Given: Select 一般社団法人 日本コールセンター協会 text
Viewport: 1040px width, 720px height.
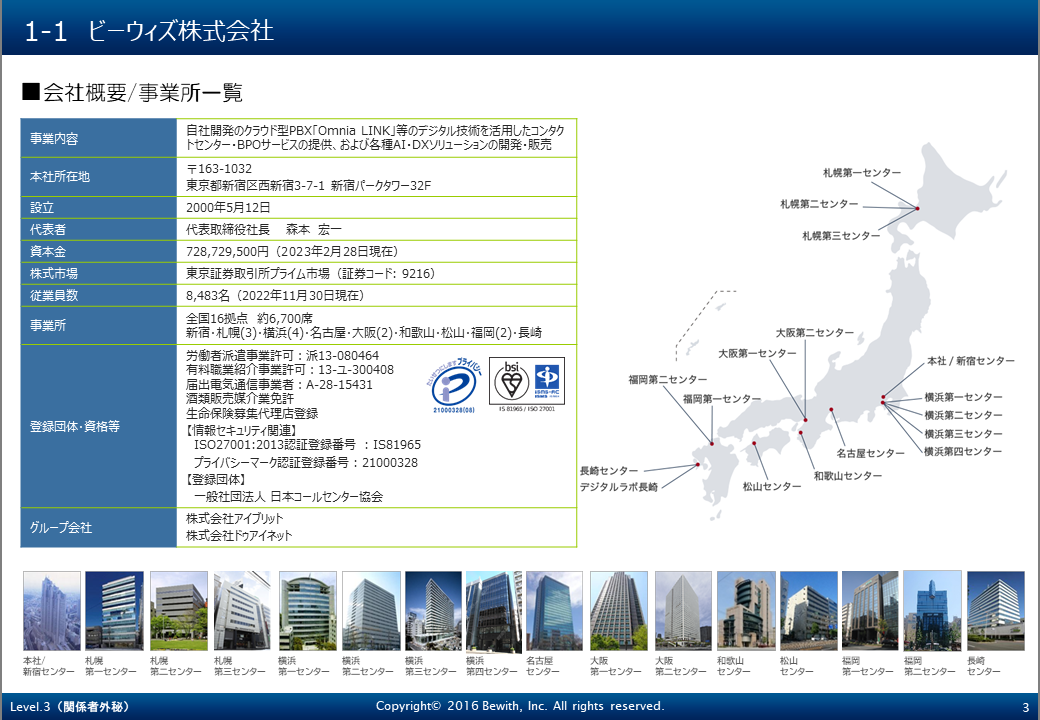Looking at the screenshot, I should pyautogui.click(x=288, y=497).
